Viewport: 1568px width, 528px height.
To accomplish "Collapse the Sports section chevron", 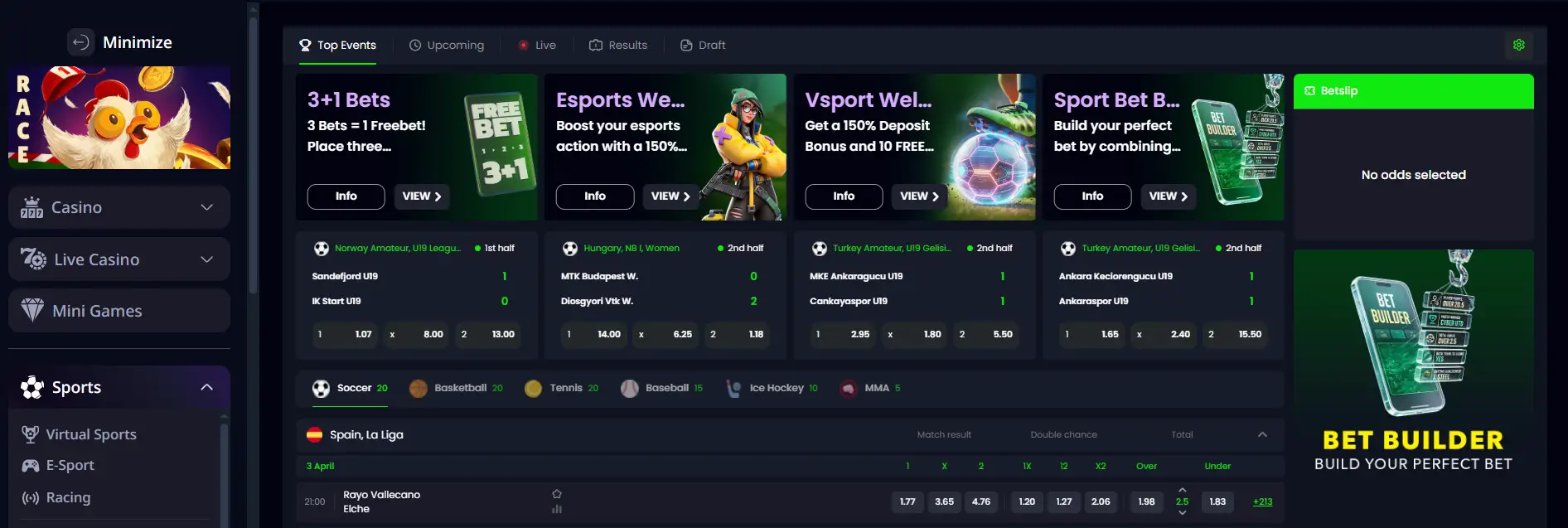I will [207, 387].
